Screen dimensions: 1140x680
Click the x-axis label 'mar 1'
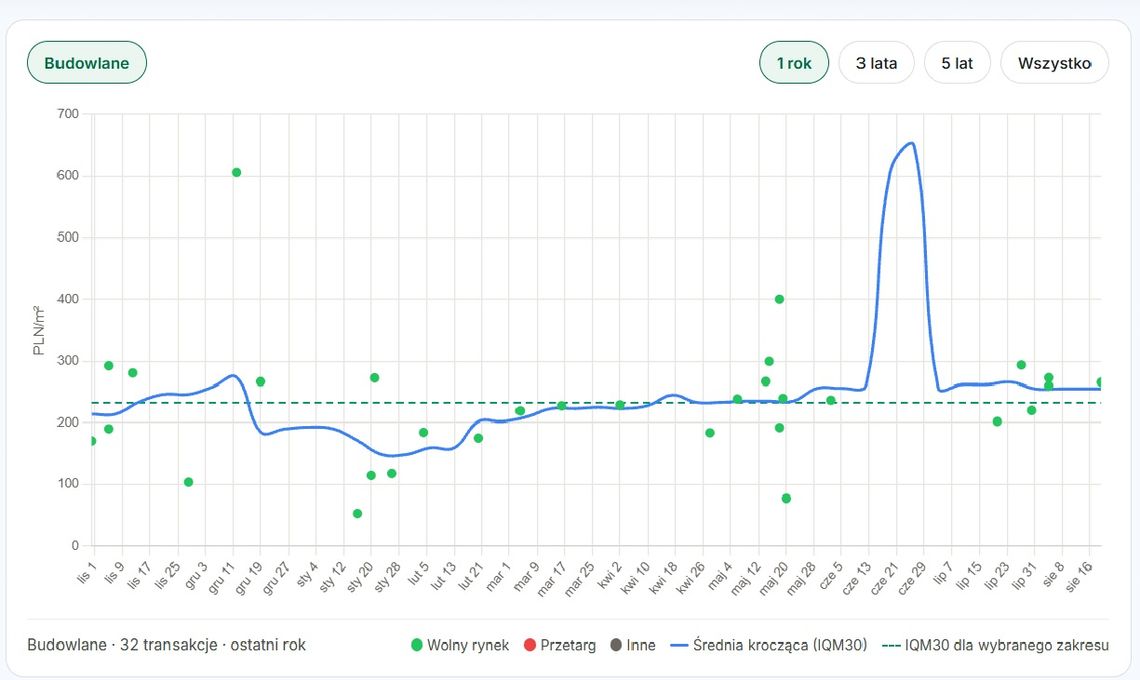[498, 575]
